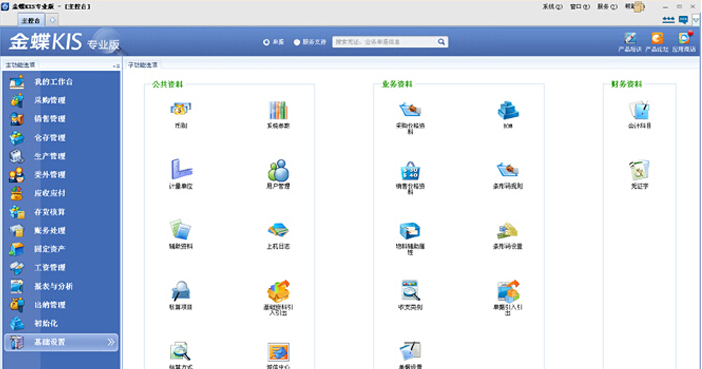Select the 子功能选项 panel tab

(x=143, y=65)
